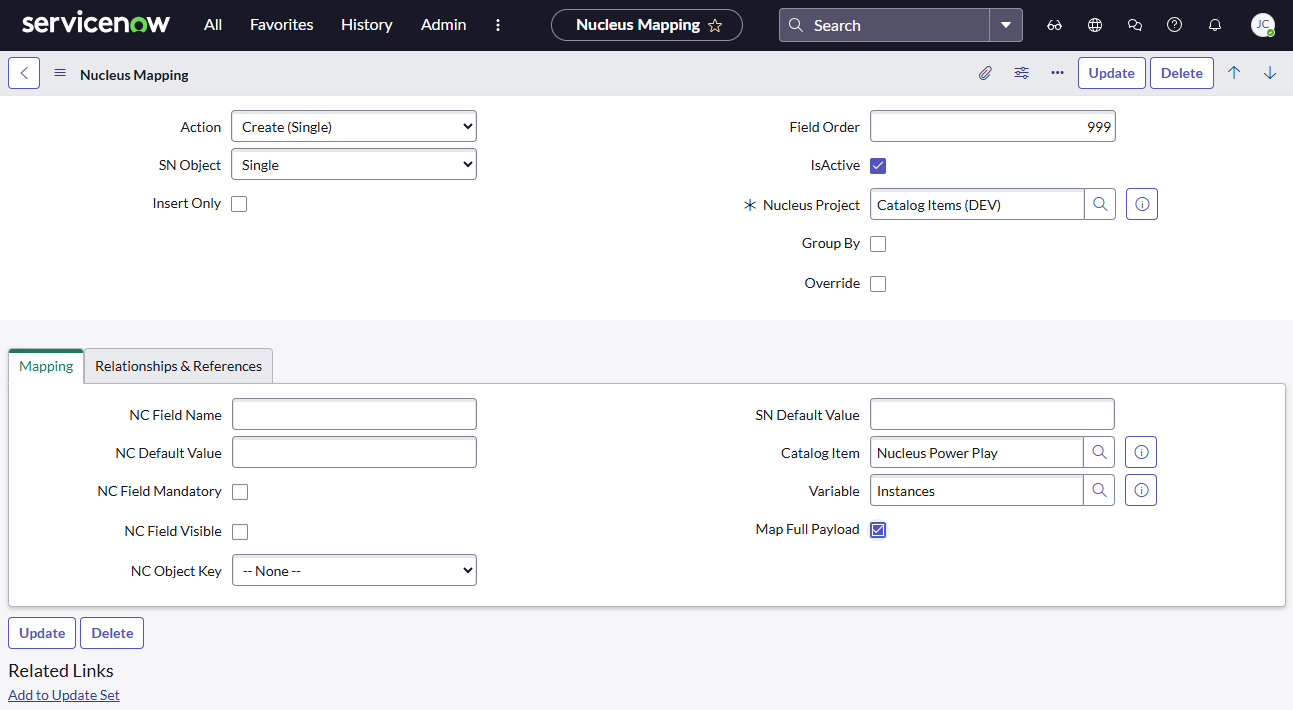
Task: Click the ServiceNow logo
Action: tap(96, 24)
